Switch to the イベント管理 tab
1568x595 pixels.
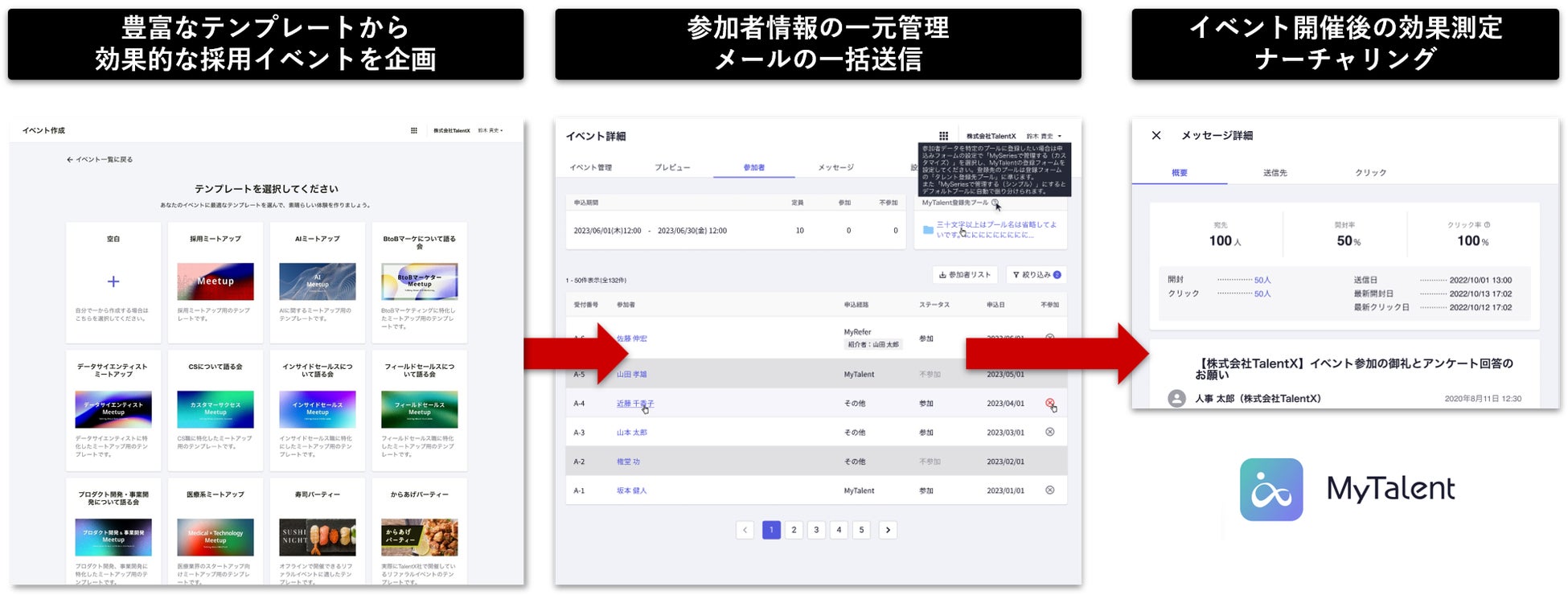591,167
